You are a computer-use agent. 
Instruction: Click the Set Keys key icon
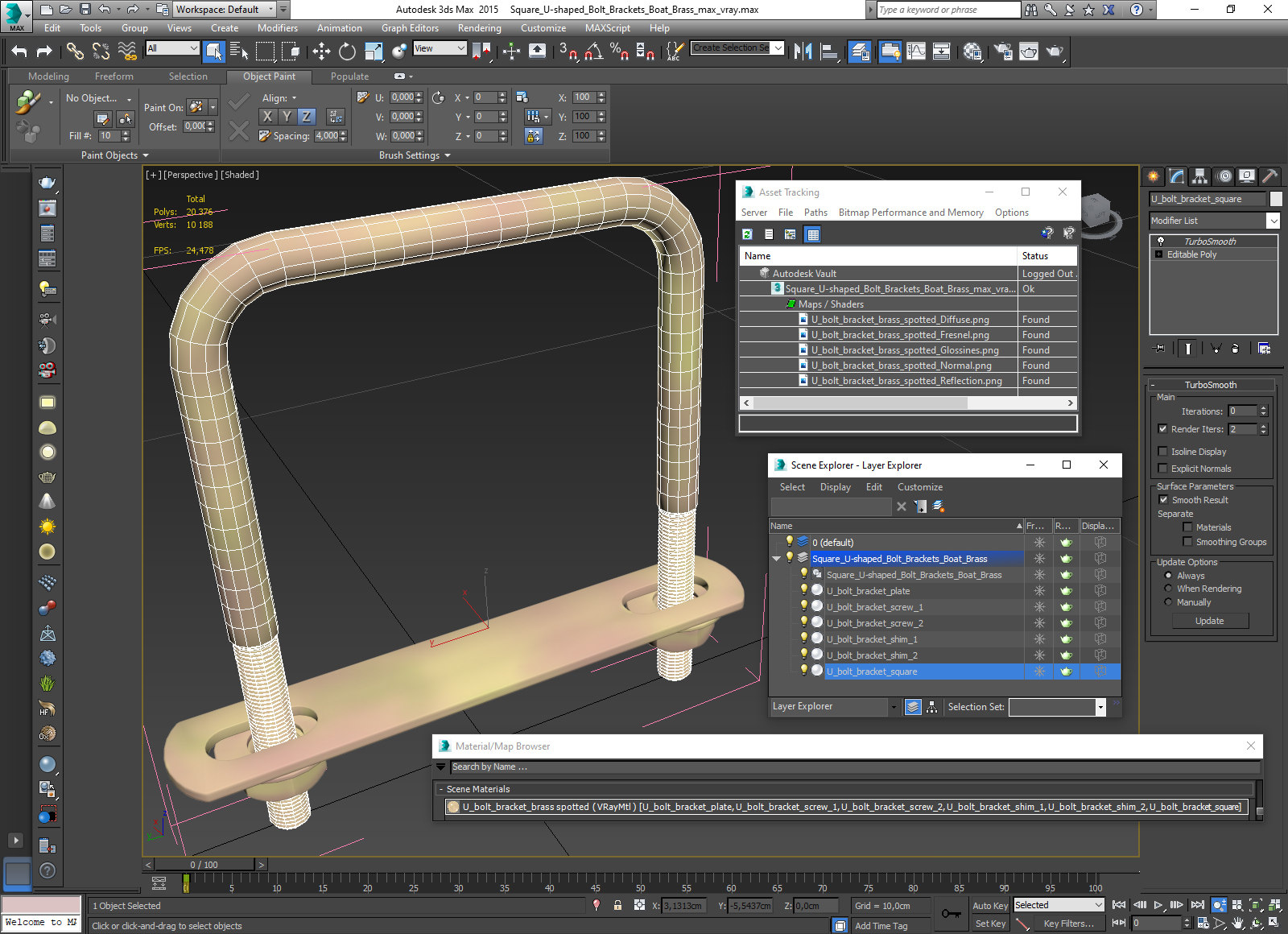(x=952, y=914)
